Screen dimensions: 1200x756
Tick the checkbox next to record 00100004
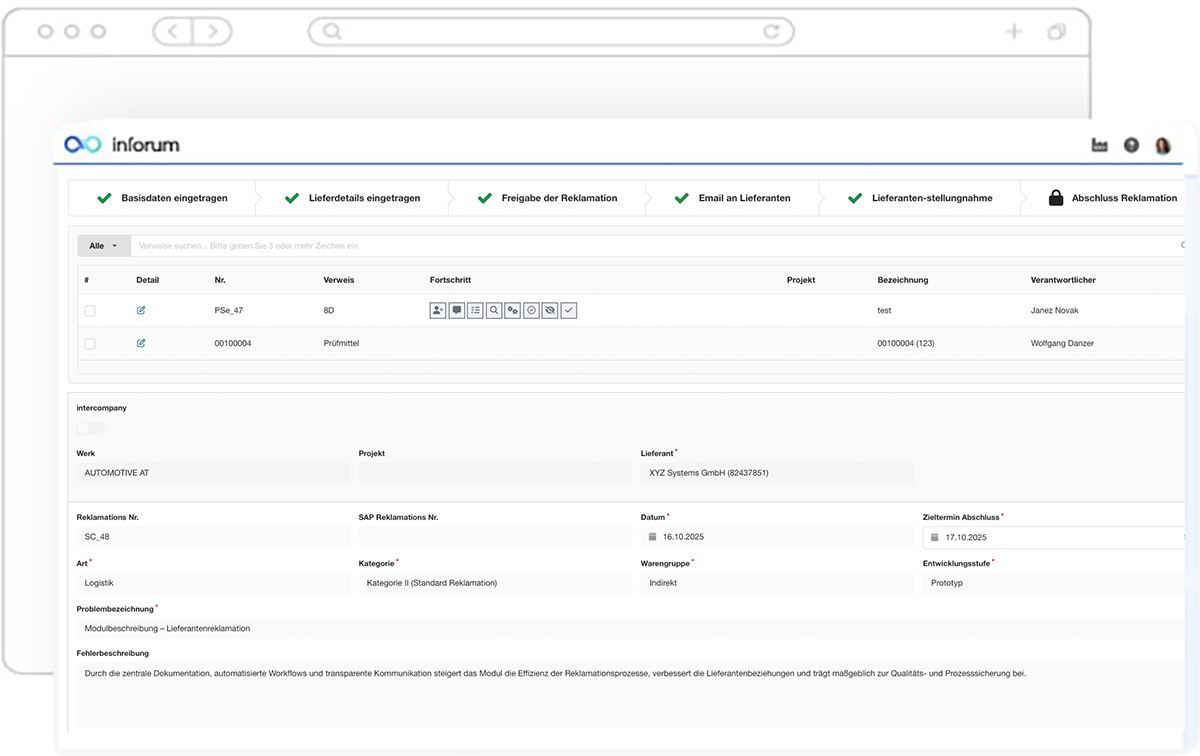(90, 342)
